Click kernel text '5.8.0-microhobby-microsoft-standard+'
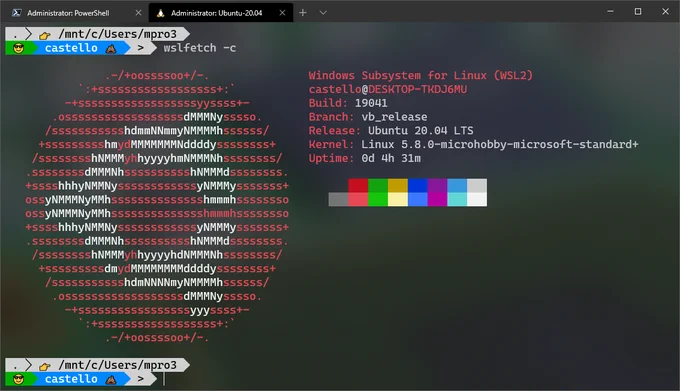Screen dimensions: 680x391 click(x=520, y=144)
